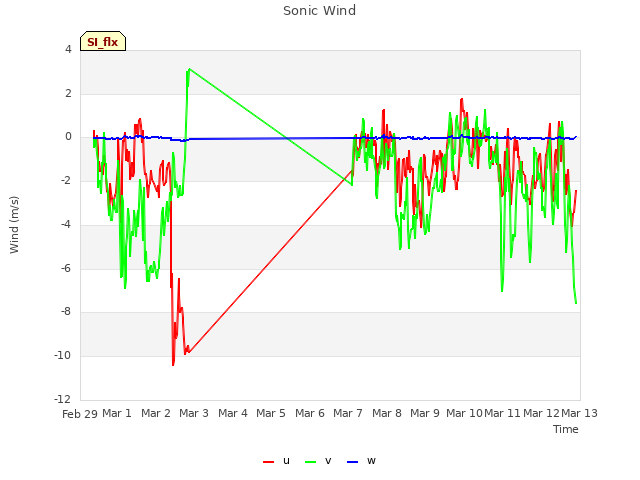Click the red u legend color swatch
This screenshot has height=480, width=640.
[268, 462]
